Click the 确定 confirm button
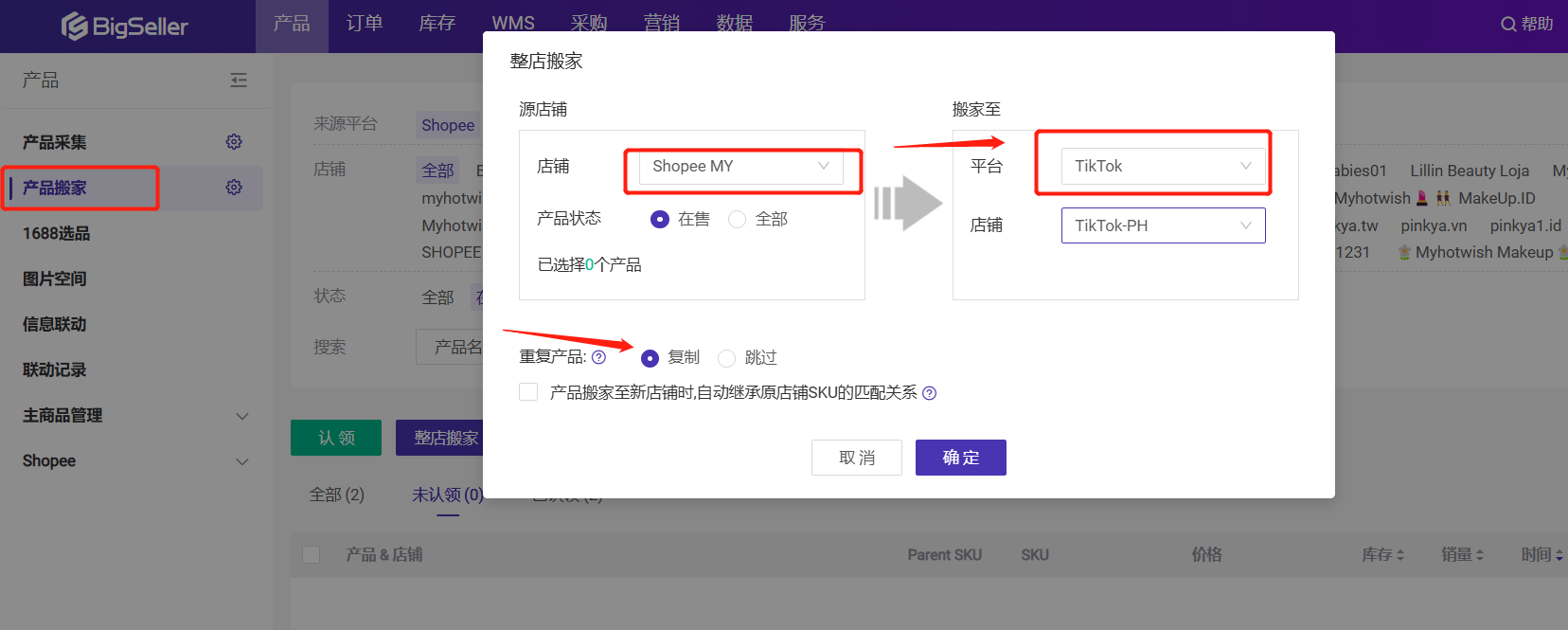Screen dimensions: 1568x630 coord(960,458)
